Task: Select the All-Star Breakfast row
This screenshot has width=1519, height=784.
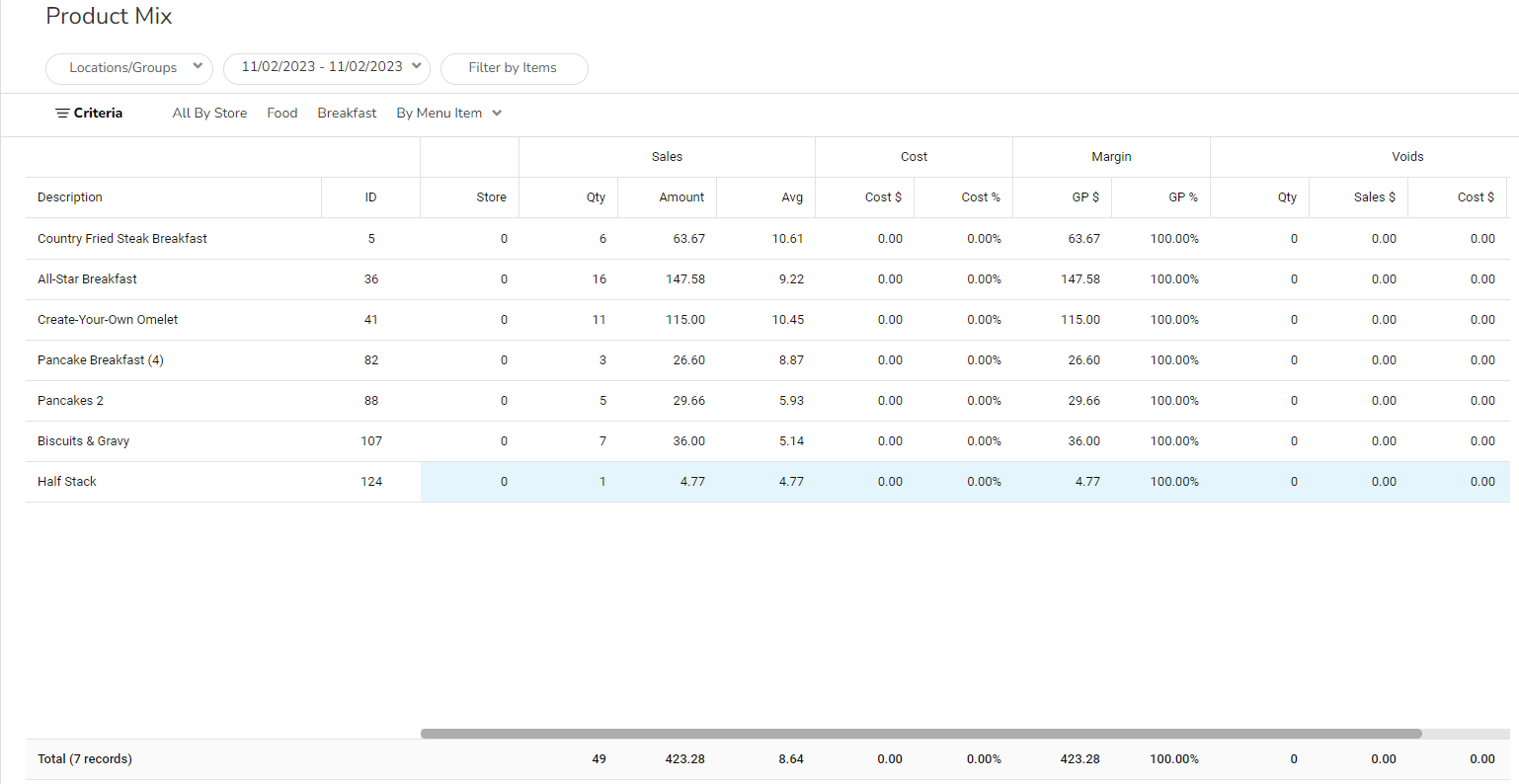Action: 88,279
